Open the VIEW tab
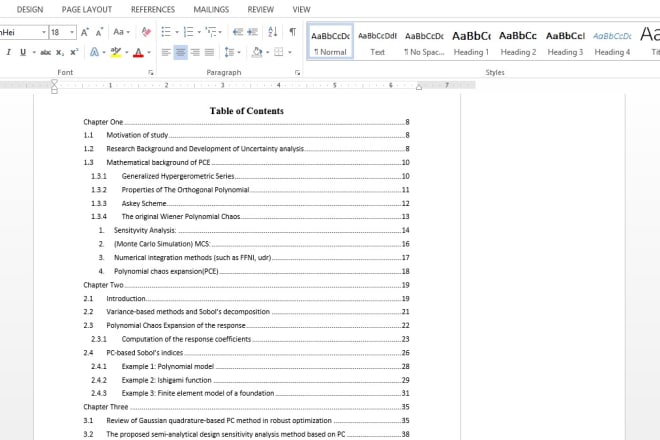Screen dimensions: 660x440 [x=301, y=9]
